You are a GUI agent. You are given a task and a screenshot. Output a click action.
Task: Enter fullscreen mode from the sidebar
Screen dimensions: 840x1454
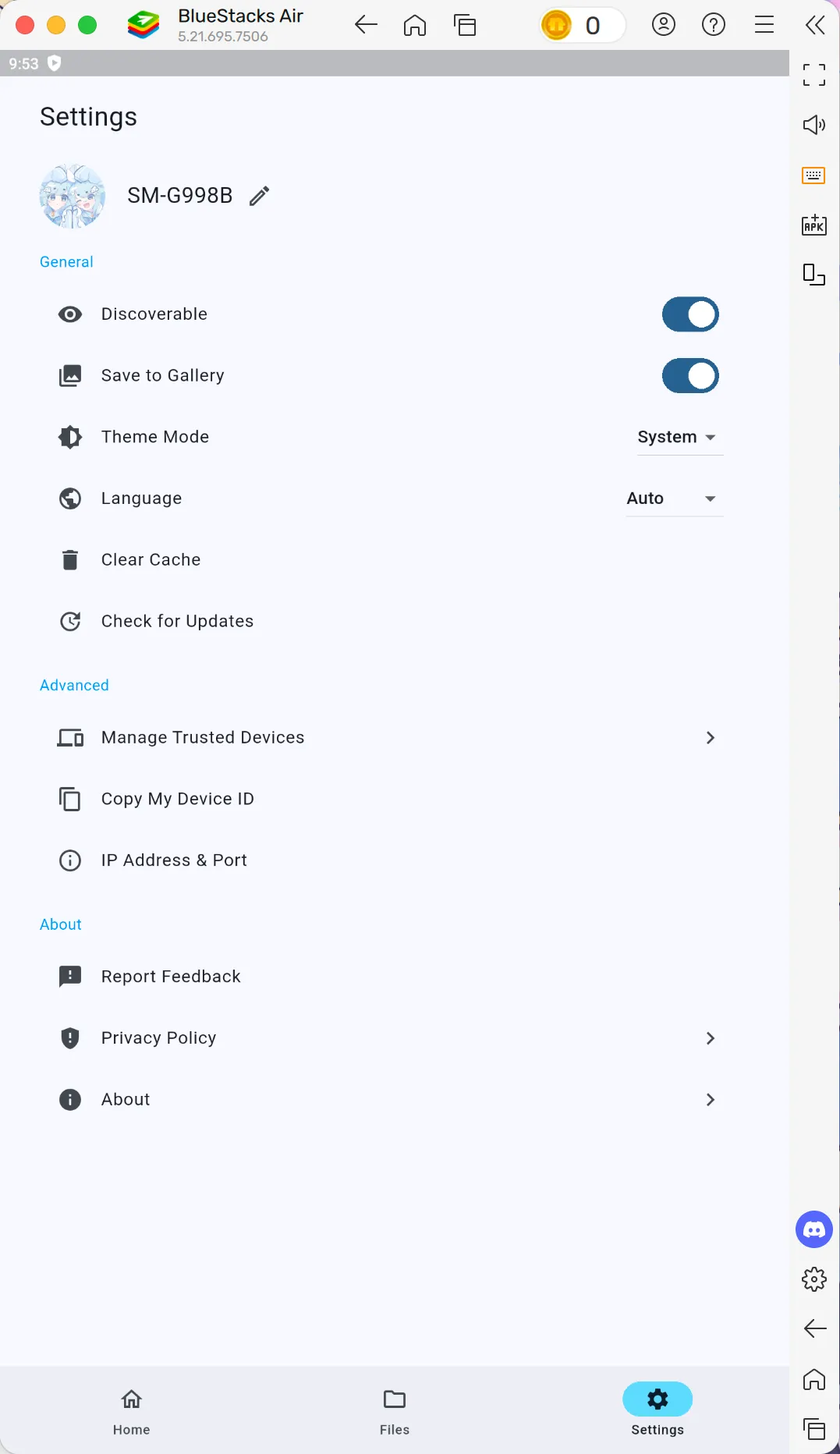(x=814, y=75)
